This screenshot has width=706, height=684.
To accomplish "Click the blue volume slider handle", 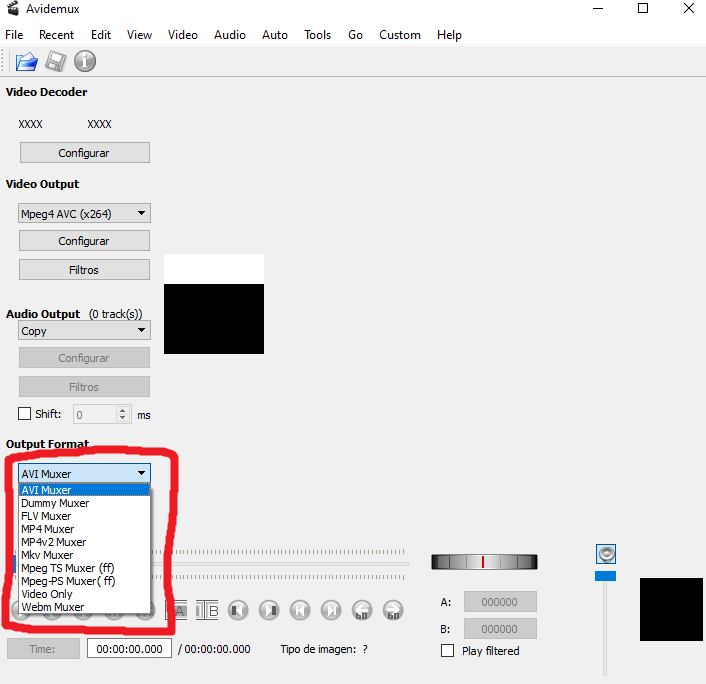I will pyautogui.click(x=605, y=576).
